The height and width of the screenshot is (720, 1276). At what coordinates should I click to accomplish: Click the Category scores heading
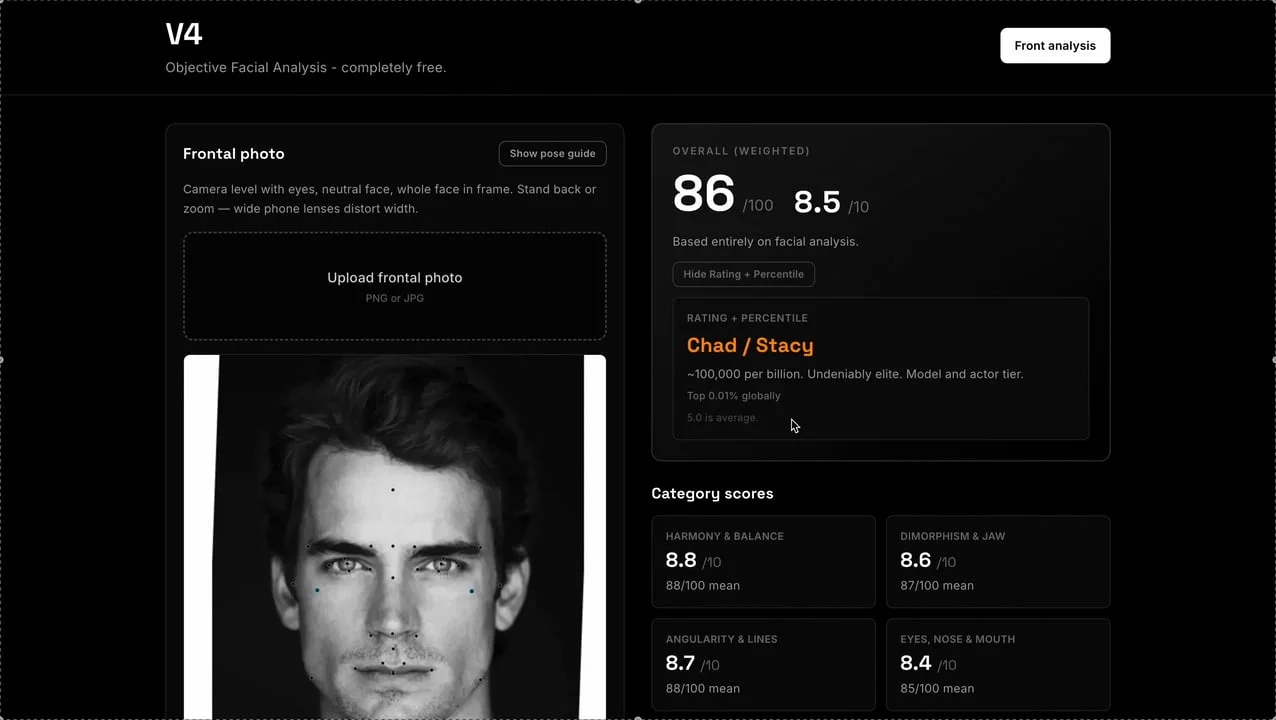(712, 494)
